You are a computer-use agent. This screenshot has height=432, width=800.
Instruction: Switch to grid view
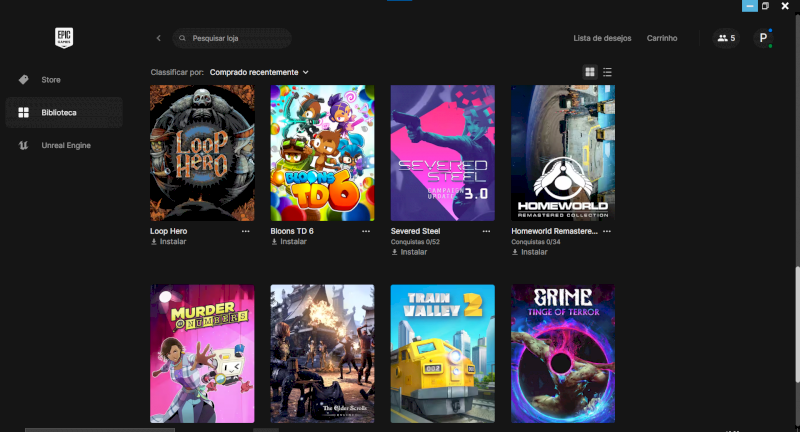pyautogui.click(x=590, y=72)
